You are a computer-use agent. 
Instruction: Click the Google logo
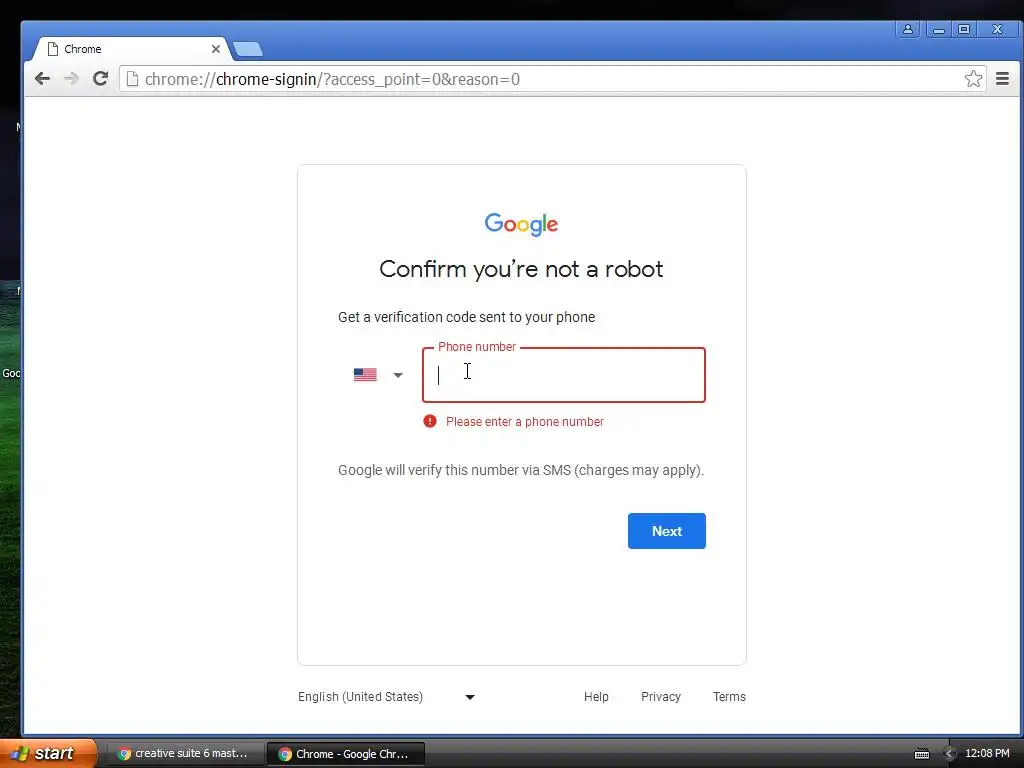(521, 224)
